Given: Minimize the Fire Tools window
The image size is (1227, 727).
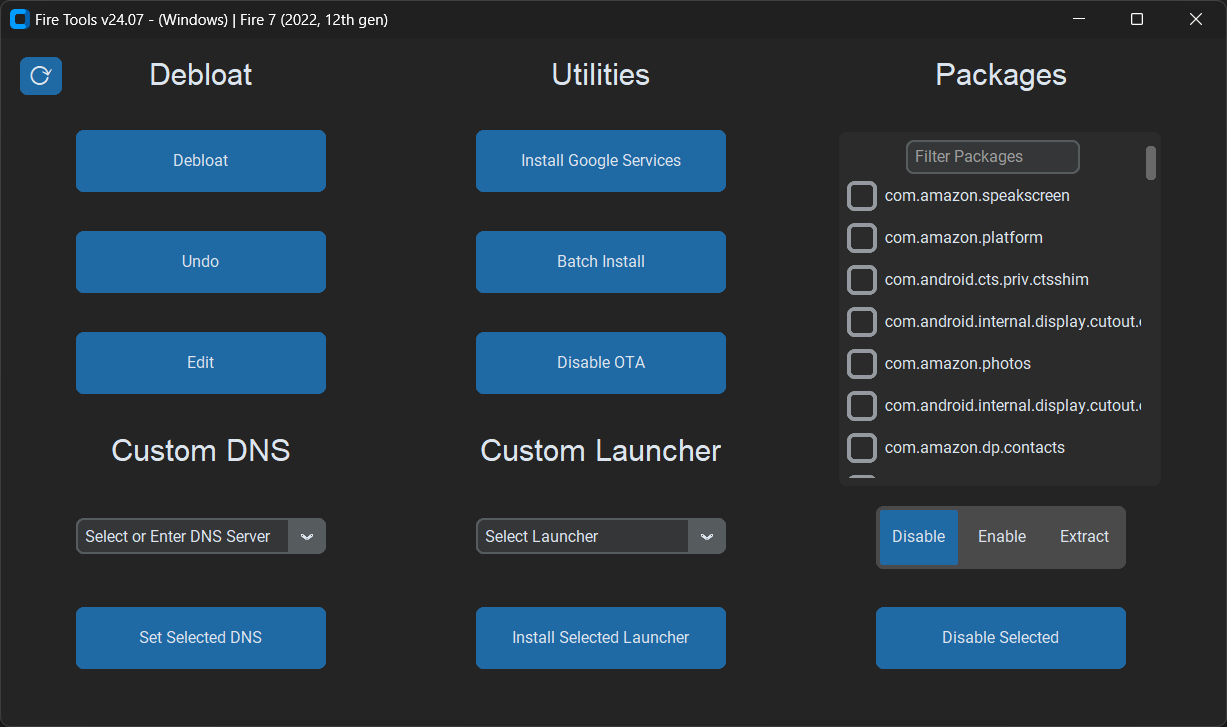Looking at the screenshot, I should click(x=1079, y=19).
